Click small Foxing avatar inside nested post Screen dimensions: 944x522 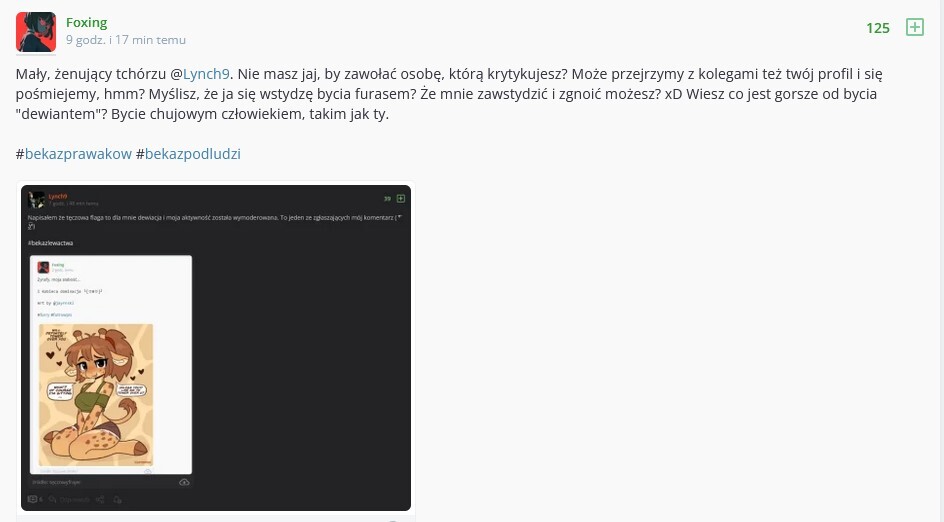point(44,267)
